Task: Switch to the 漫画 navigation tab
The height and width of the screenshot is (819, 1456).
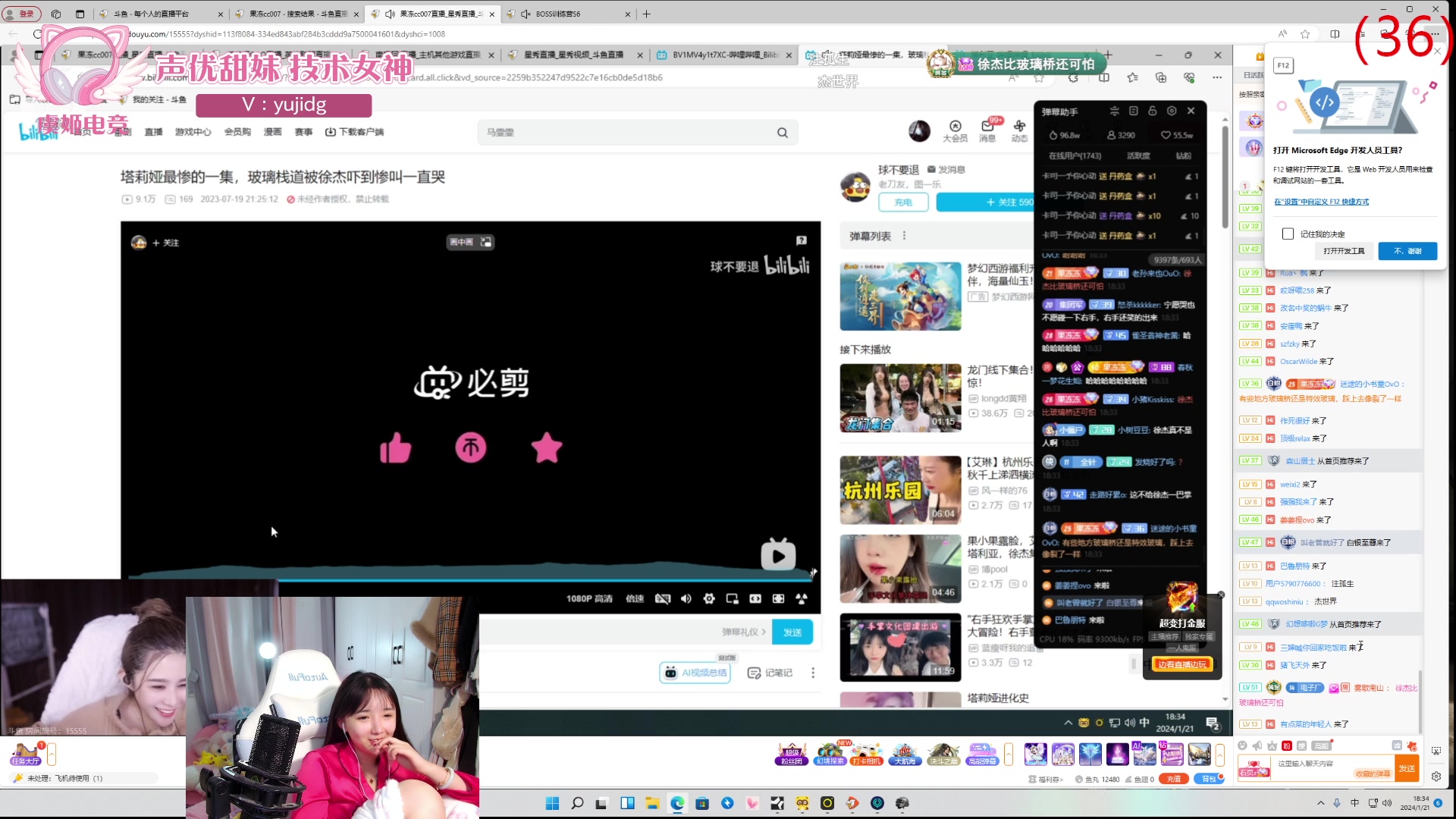Action: [x=272, y=131]
